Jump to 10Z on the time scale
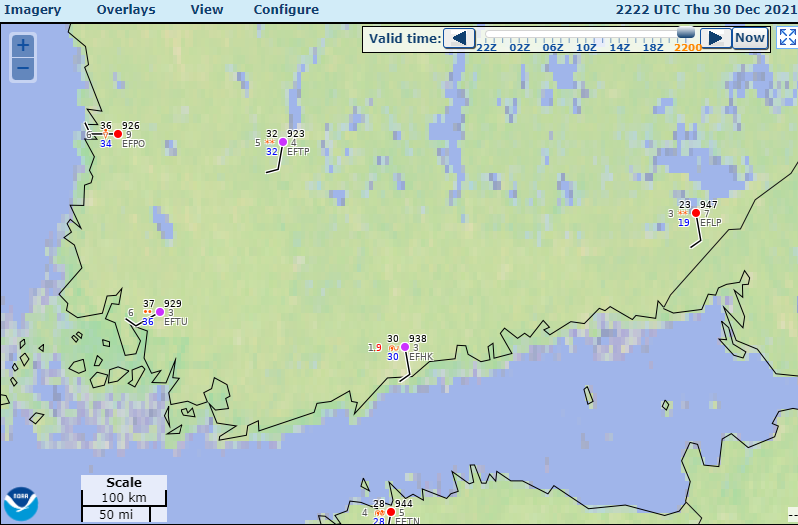 [587, 47]
